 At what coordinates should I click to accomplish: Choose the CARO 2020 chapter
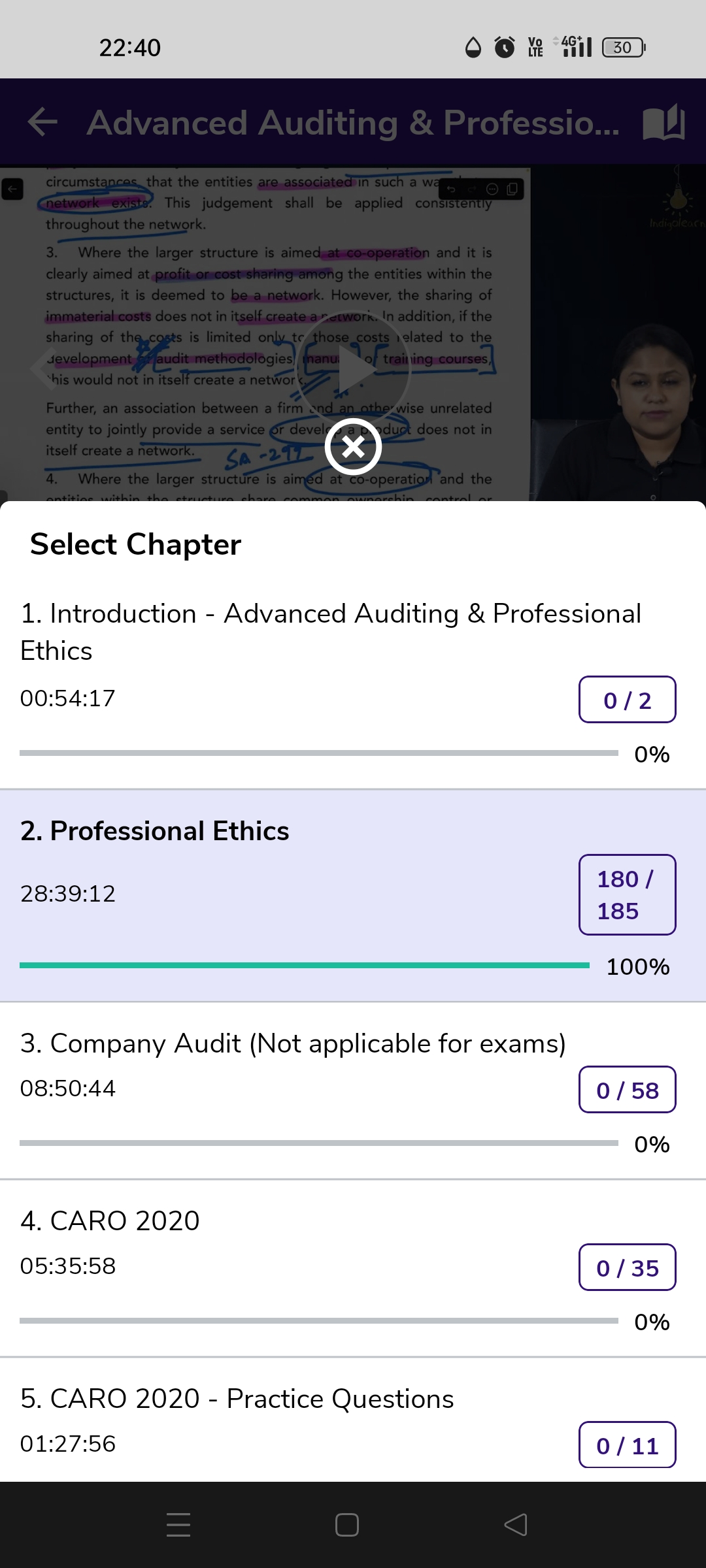click(110, 1220)
